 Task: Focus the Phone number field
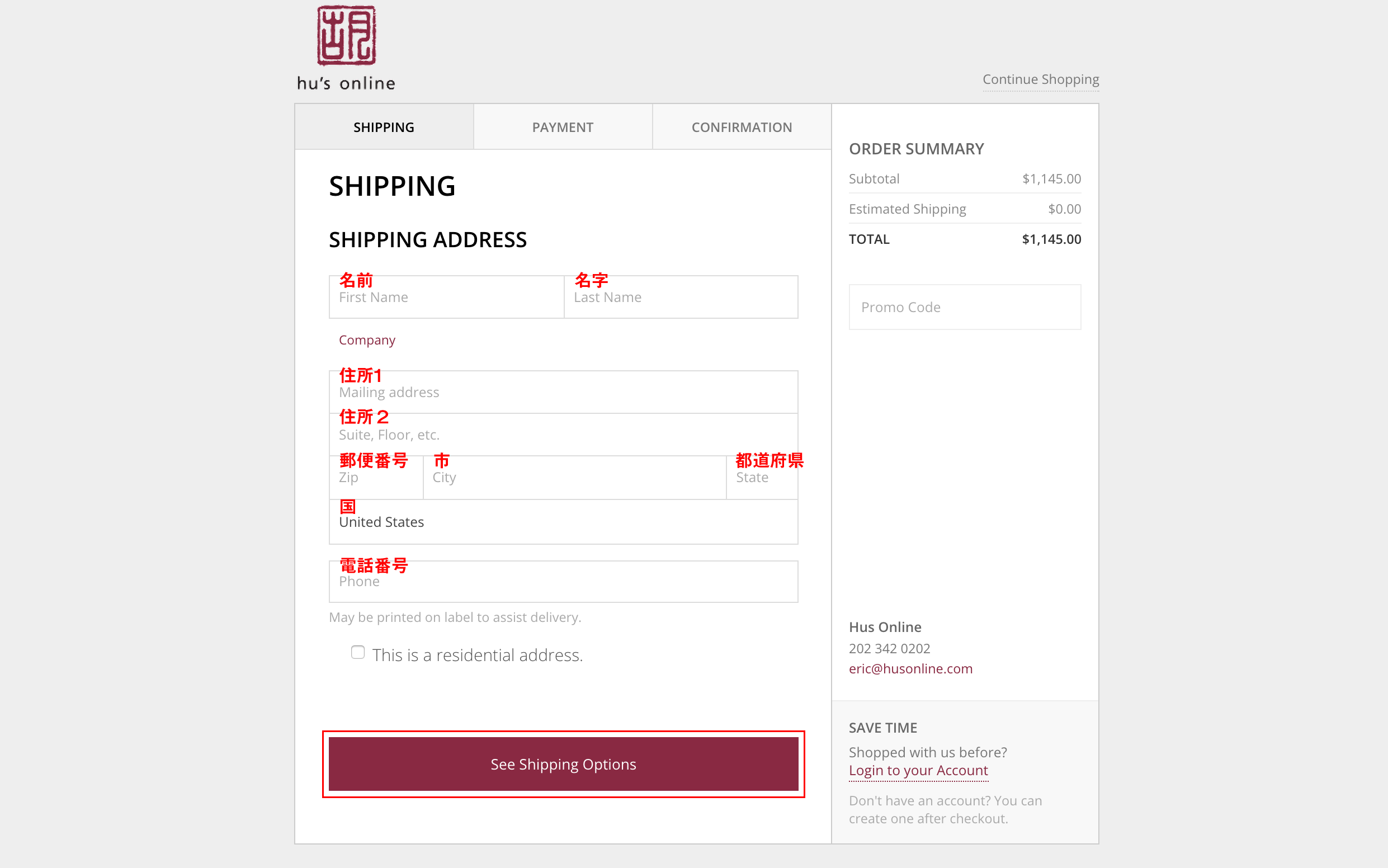563,582
